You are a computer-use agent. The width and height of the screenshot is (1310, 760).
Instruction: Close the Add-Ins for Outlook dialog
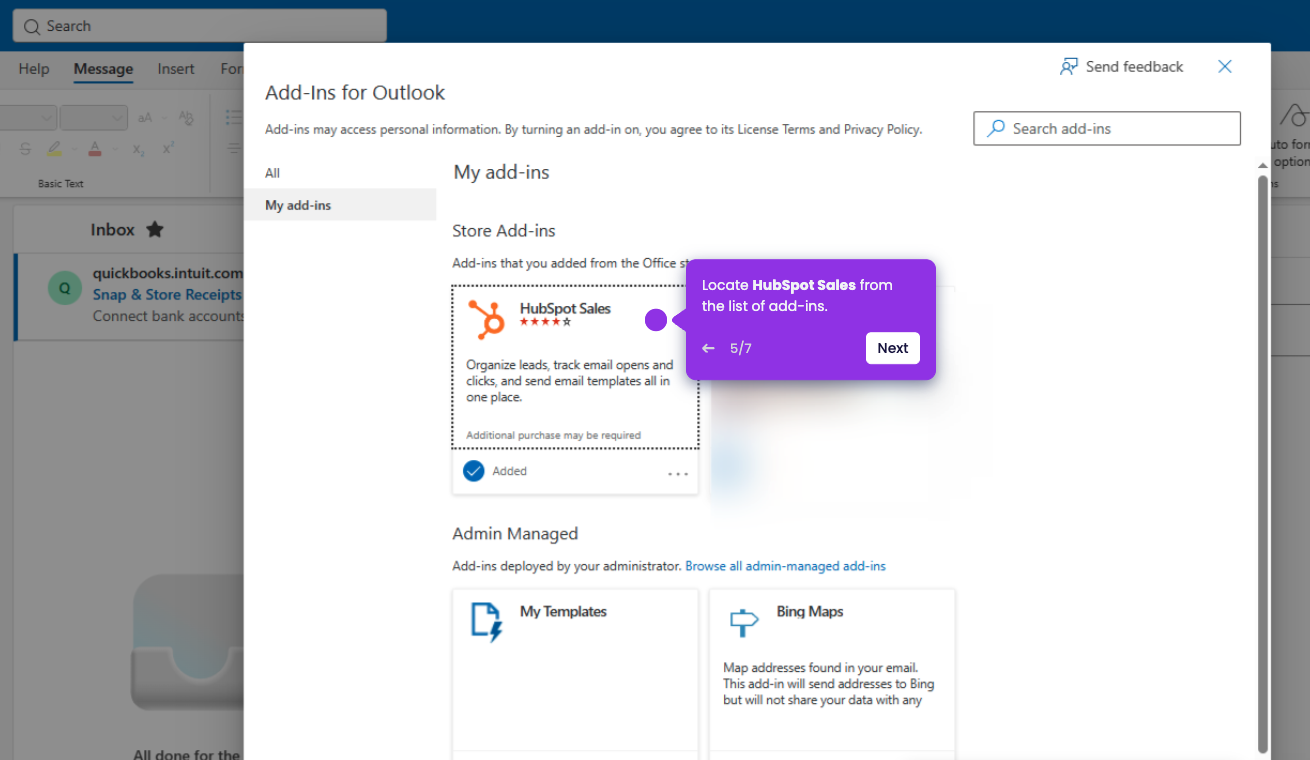1225,66
